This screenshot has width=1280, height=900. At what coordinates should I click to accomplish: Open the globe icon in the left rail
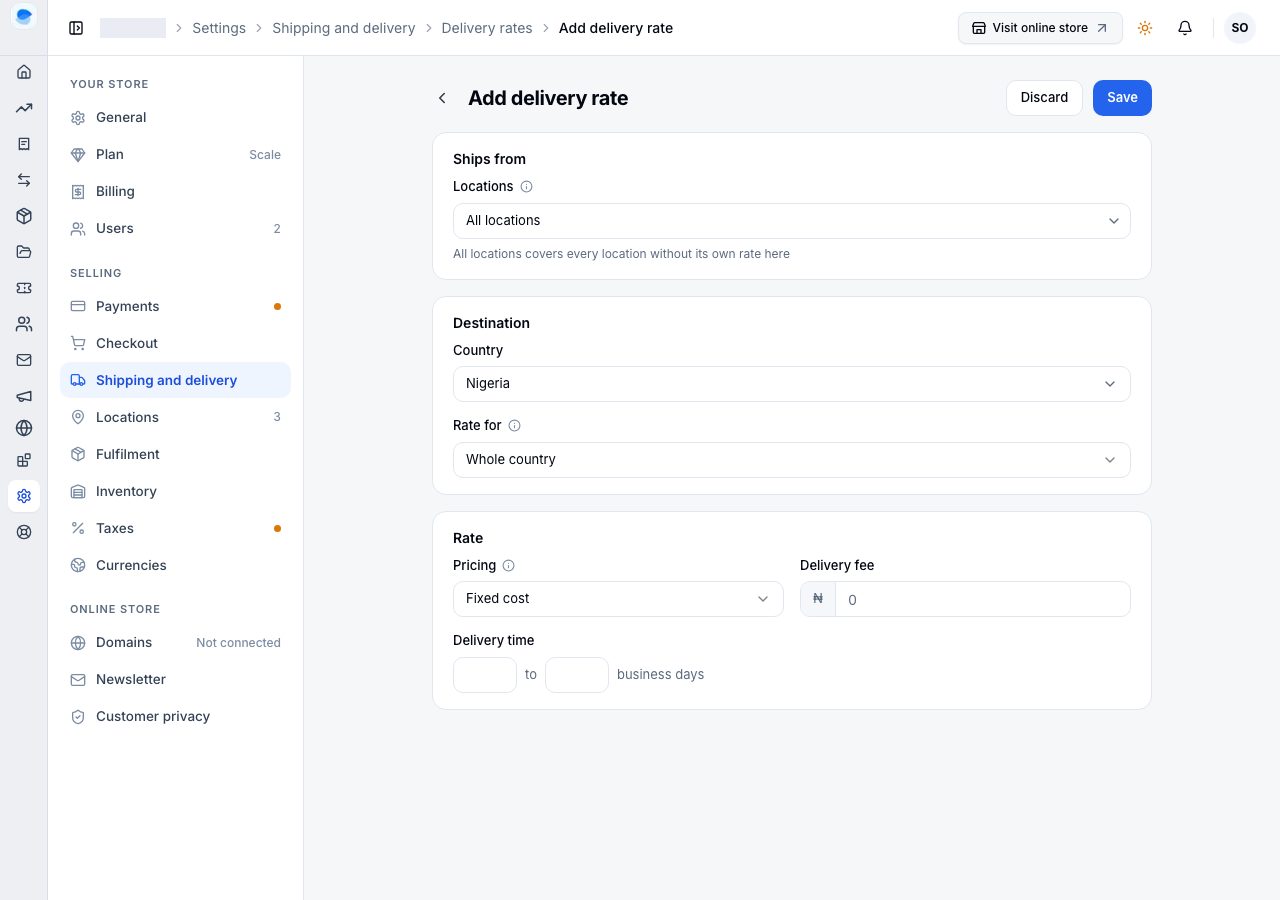coord(24,428)
